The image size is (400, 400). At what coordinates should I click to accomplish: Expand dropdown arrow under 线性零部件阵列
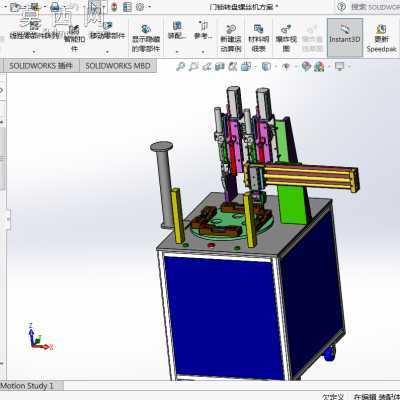(34, 52)
